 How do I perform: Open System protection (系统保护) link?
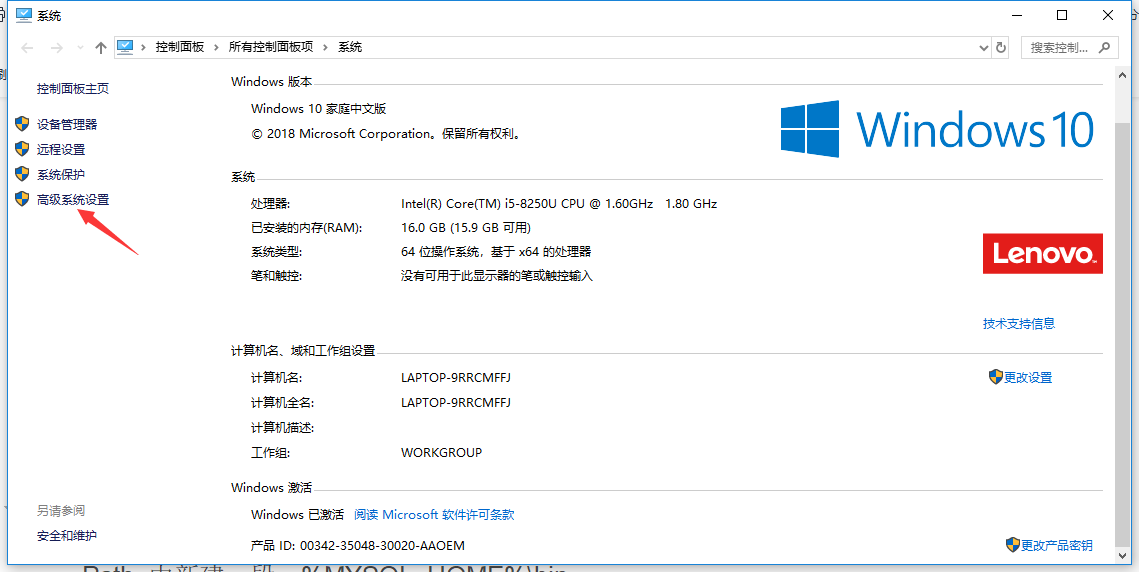61,174
